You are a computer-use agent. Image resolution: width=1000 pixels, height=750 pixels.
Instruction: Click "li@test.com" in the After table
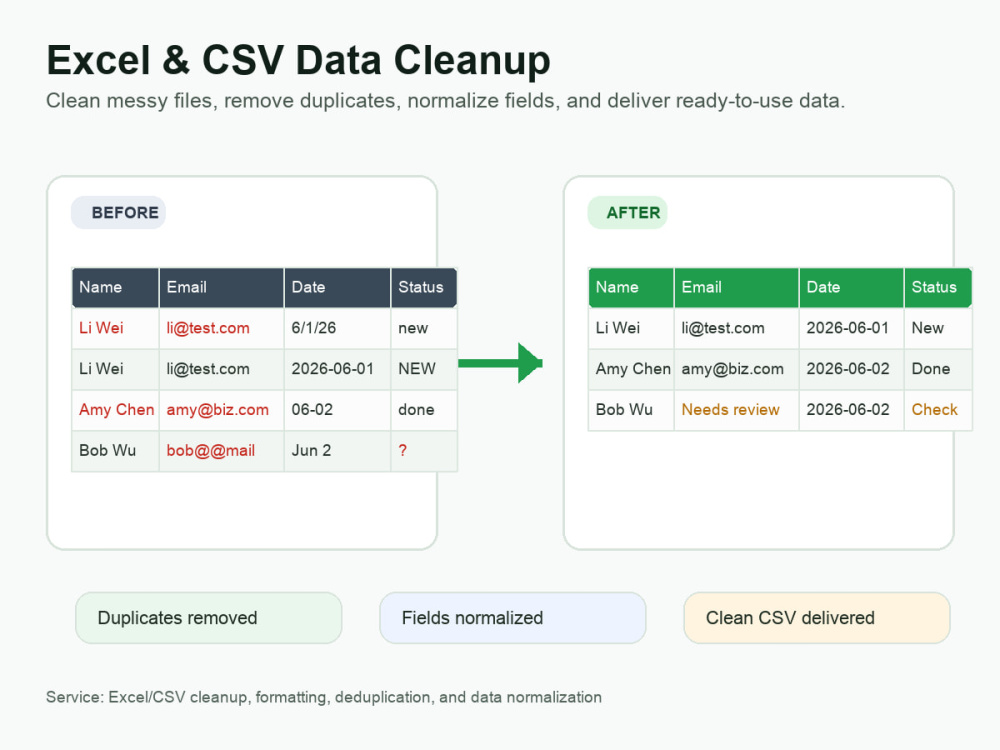pos(737,328)
